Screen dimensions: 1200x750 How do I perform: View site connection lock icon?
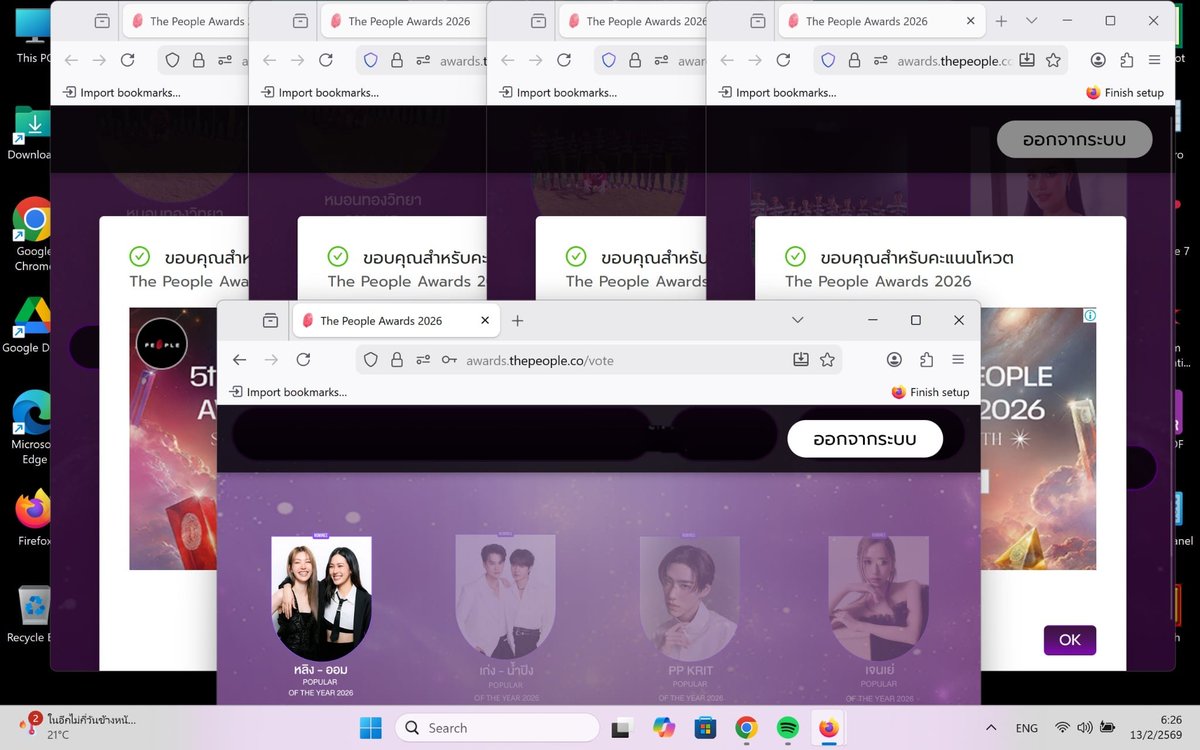396,359
